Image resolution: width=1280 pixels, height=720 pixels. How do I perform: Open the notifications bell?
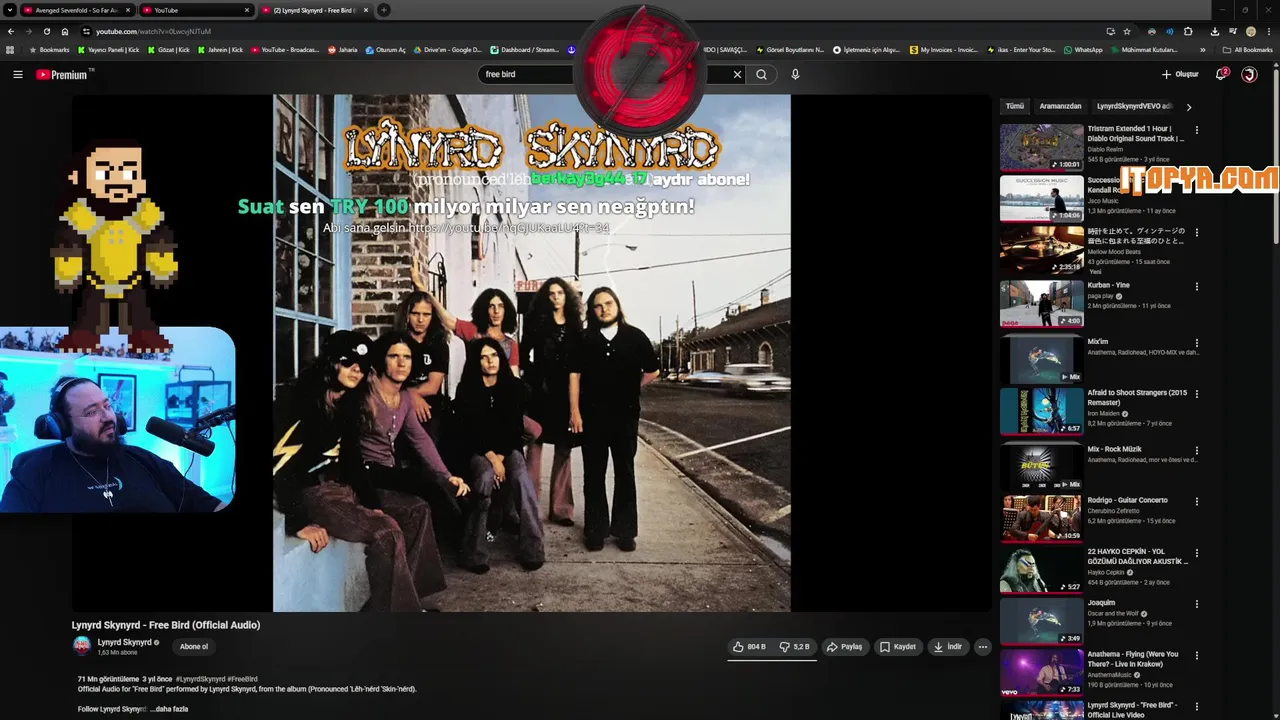tap(1221, 74)
